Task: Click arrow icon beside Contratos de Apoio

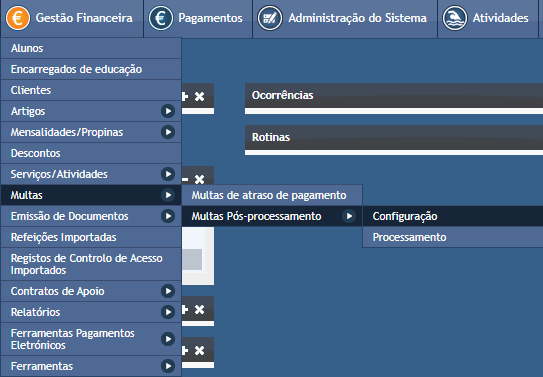Action: click(168, 291)
